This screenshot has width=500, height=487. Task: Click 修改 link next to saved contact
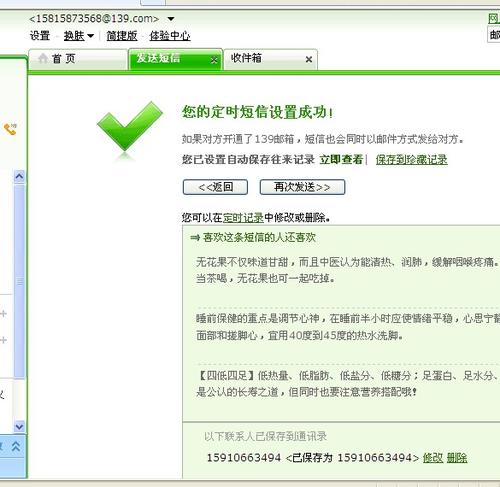point(433,458)
